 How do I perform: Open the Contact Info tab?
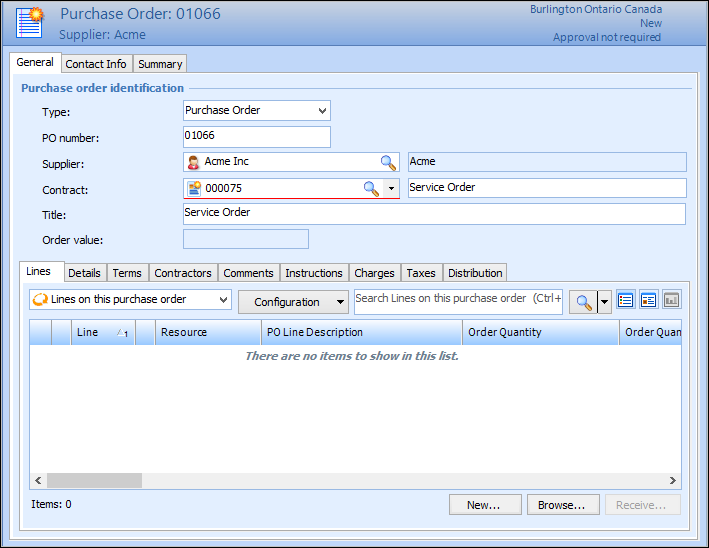[x=96, y=64]
